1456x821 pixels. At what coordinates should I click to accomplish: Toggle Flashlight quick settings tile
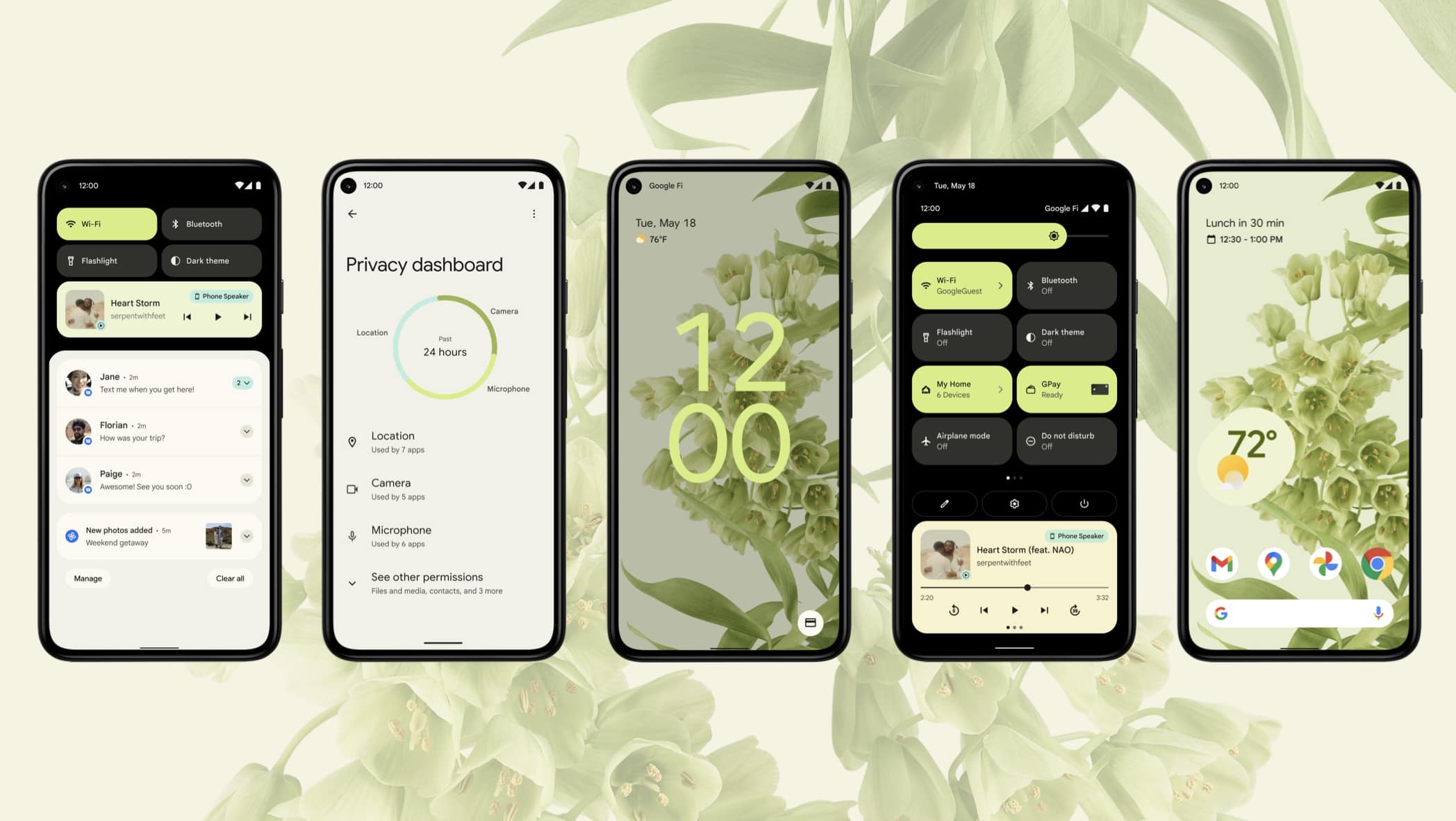[108, 260]
